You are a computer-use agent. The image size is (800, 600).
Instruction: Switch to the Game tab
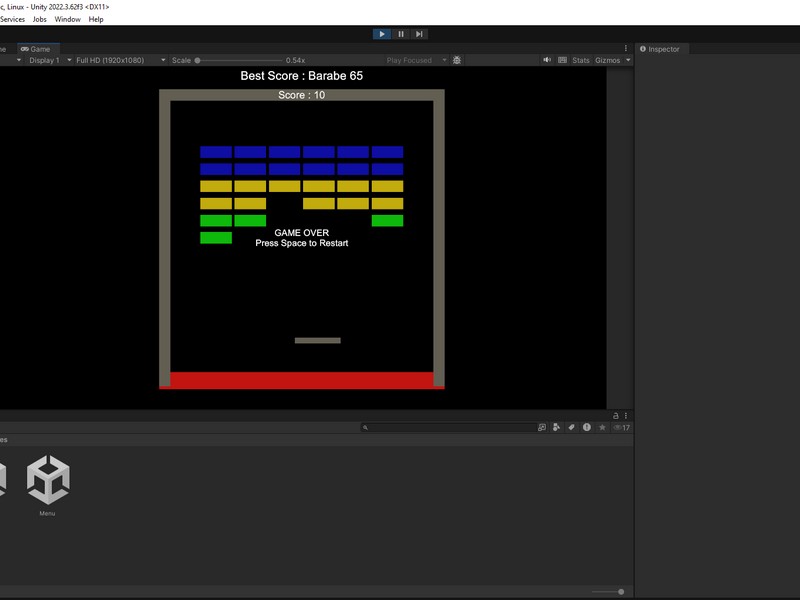(x=40, y=49)
